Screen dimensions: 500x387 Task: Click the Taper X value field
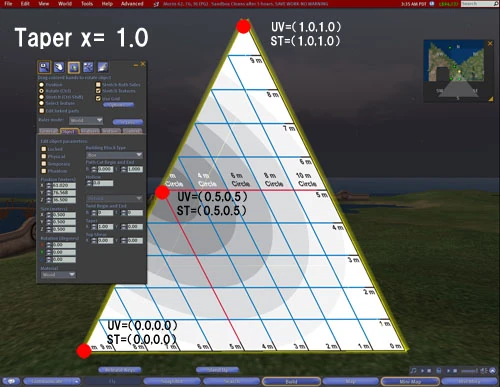[106, 227]
